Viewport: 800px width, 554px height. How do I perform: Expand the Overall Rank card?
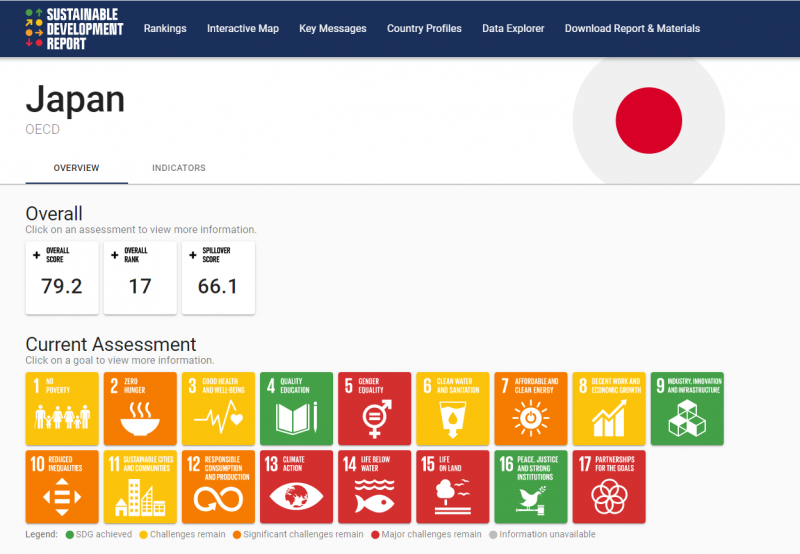click(140, 278)
